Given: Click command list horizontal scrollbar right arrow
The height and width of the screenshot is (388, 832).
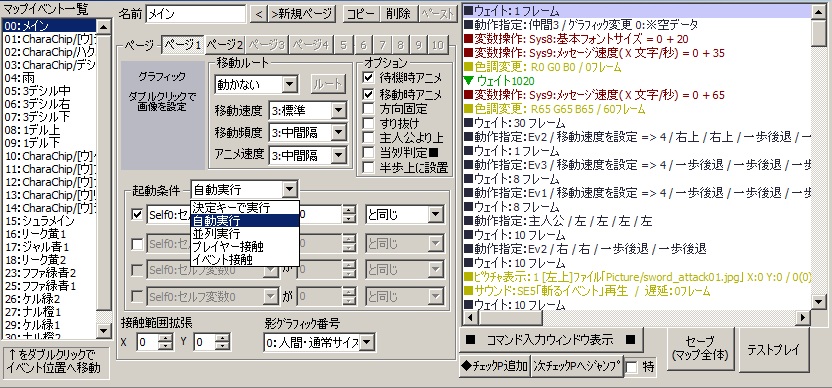Looking at the screenshot, I should [x=803, y=317].
